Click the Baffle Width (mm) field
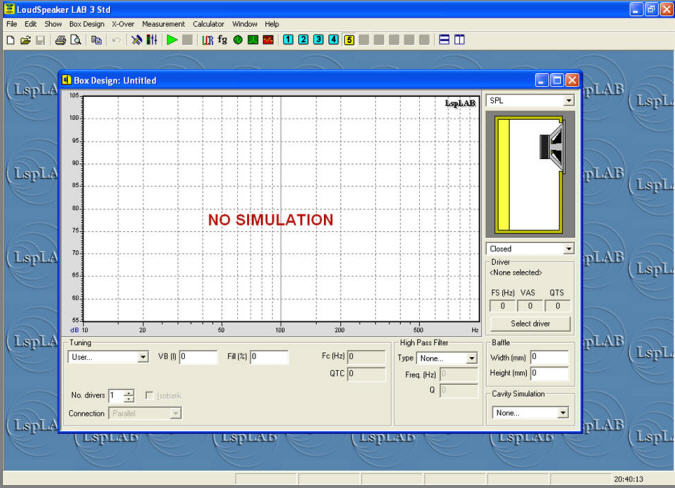The width and height of the screenshot is (675, 488). click(x=550, y=357)
